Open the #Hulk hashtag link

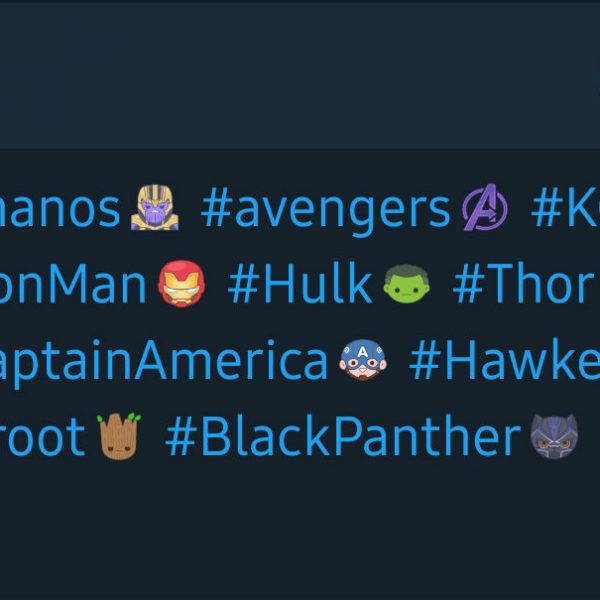(x=299, y=286)
